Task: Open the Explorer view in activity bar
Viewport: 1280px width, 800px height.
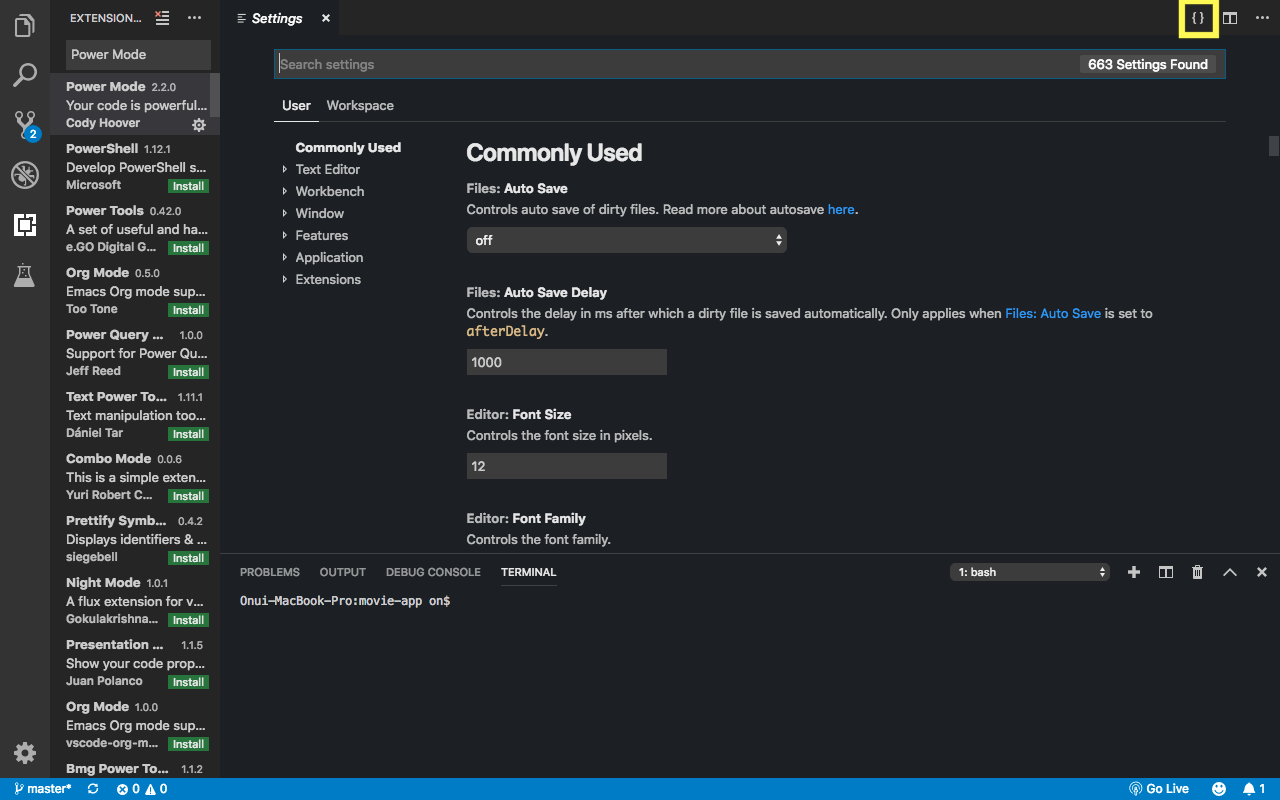Action: (x=25, y=25)
